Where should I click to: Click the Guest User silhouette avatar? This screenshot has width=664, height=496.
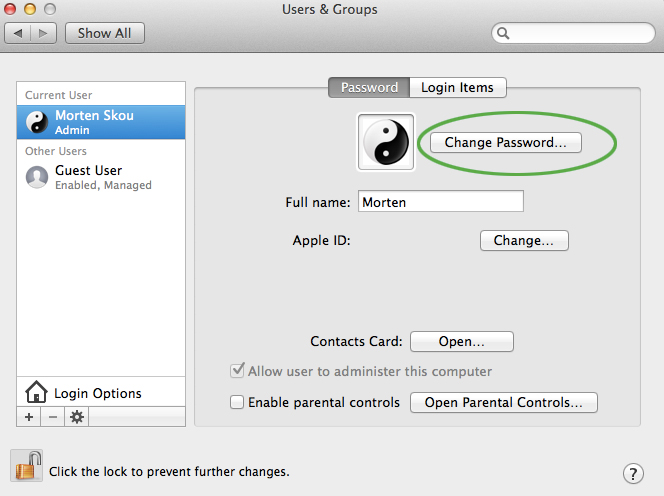(x=37, y=177)
